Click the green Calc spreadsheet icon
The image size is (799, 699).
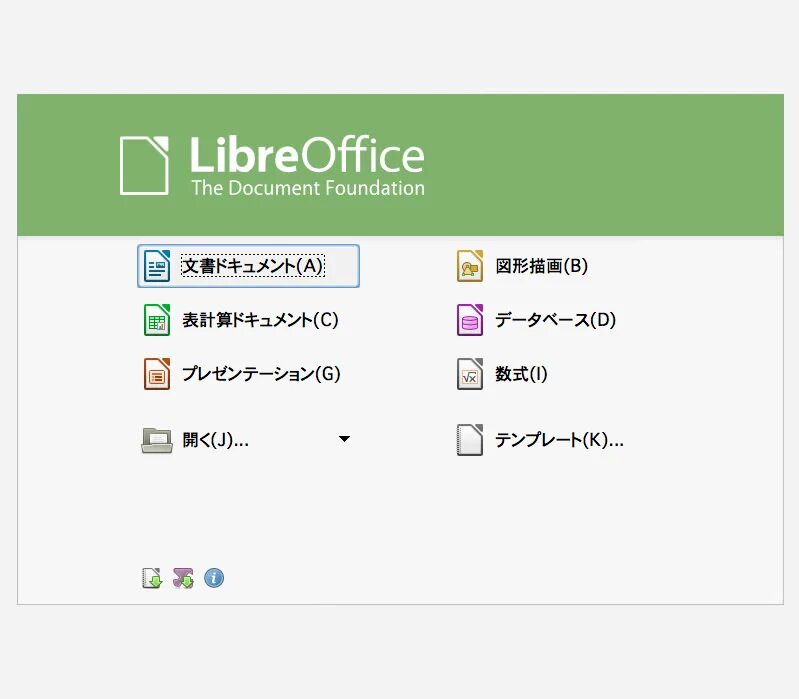coord(157,320)
